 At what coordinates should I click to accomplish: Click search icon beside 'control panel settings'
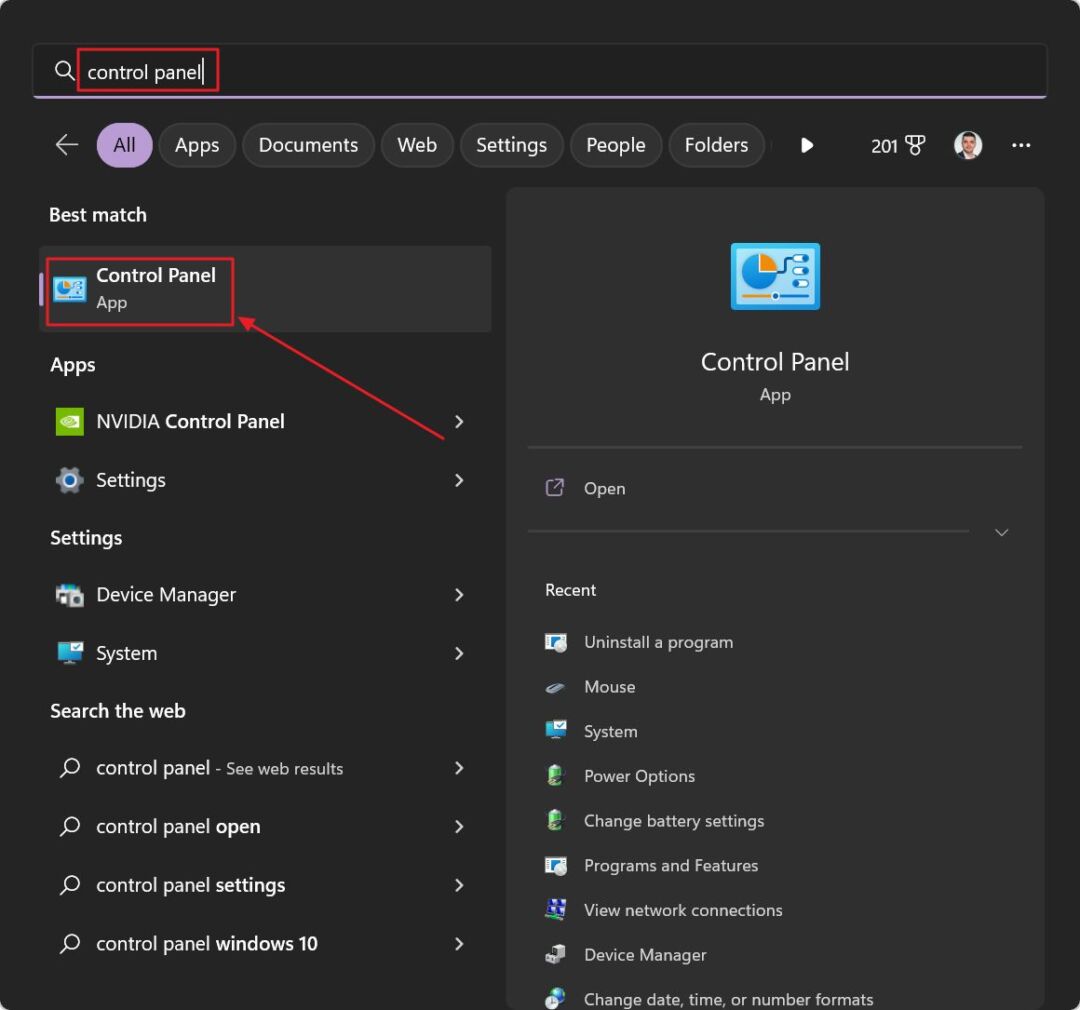(70, 885)
